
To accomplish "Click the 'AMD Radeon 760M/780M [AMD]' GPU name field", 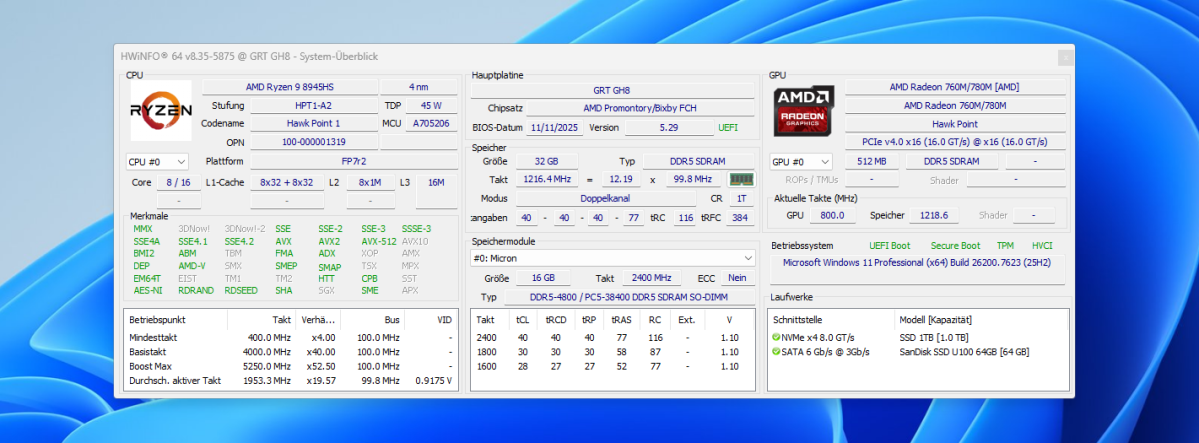I will pos(954,87).
